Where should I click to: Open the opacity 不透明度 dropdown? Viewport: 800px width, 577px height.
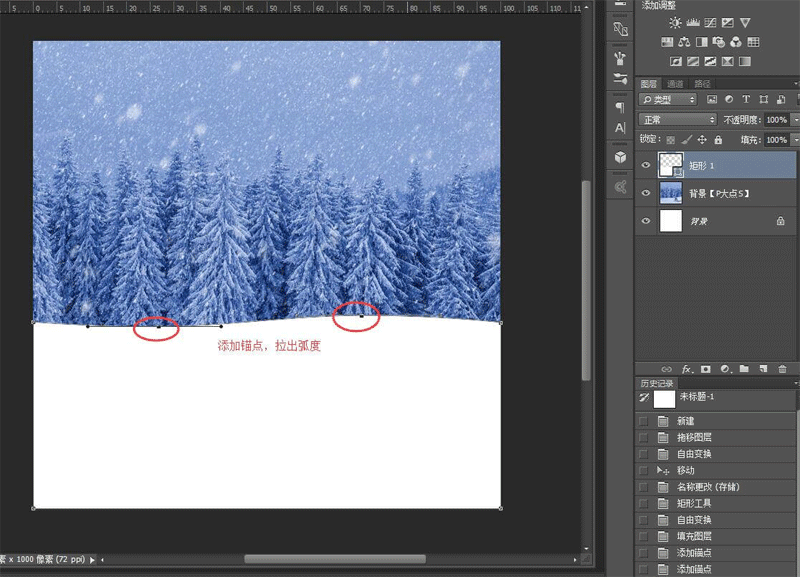tap(795, 119)
